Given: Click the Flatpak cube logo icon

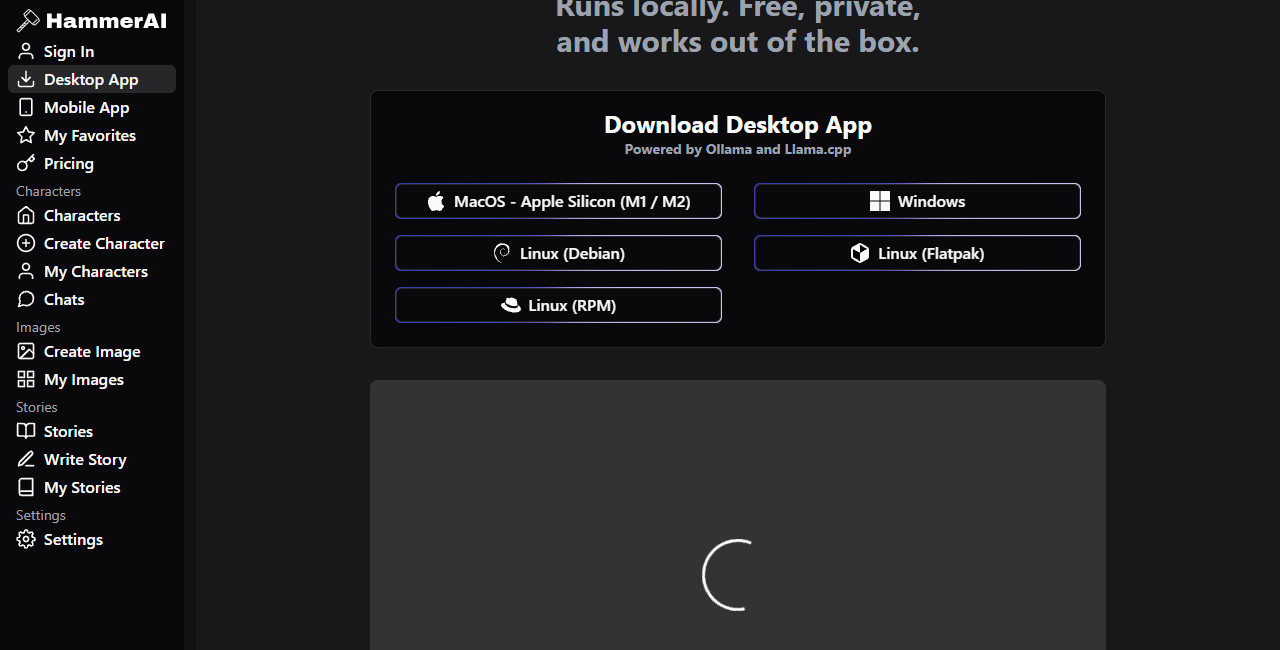Looking at the screenshot, I should (x=860, y=253).
